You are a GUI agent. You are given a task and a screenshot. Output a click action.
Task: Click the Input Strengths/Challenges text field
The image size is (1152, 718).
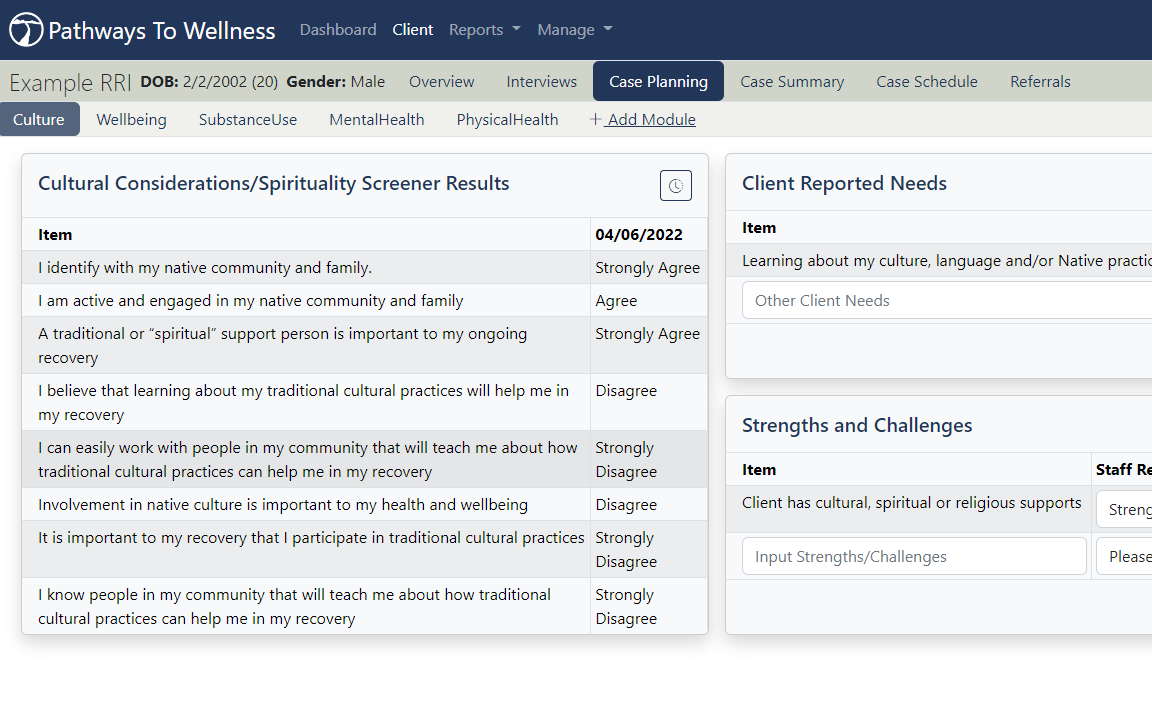pyautogui.click(x=914, y=556)
